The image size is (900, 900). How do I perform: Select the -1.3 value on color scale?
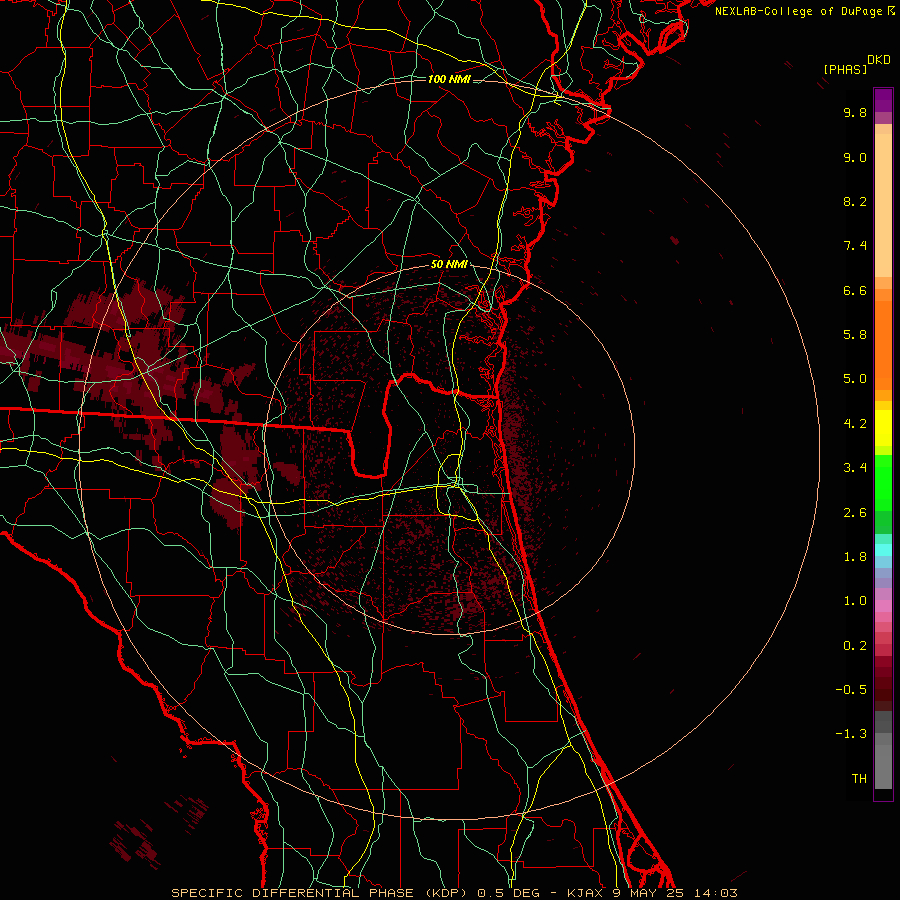tap(851, 734)
